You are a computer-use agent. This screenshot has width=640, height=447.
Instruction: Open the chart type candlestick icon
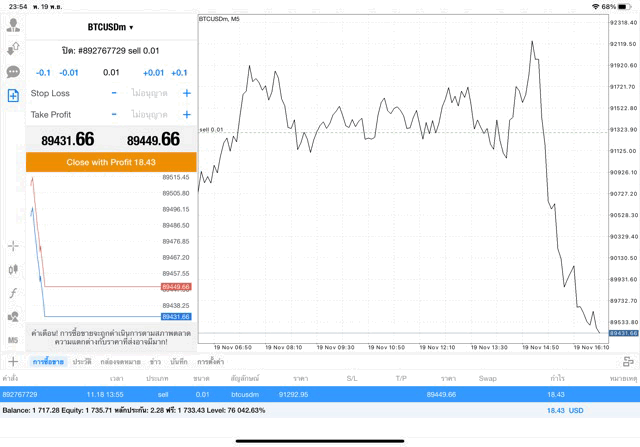13,269
